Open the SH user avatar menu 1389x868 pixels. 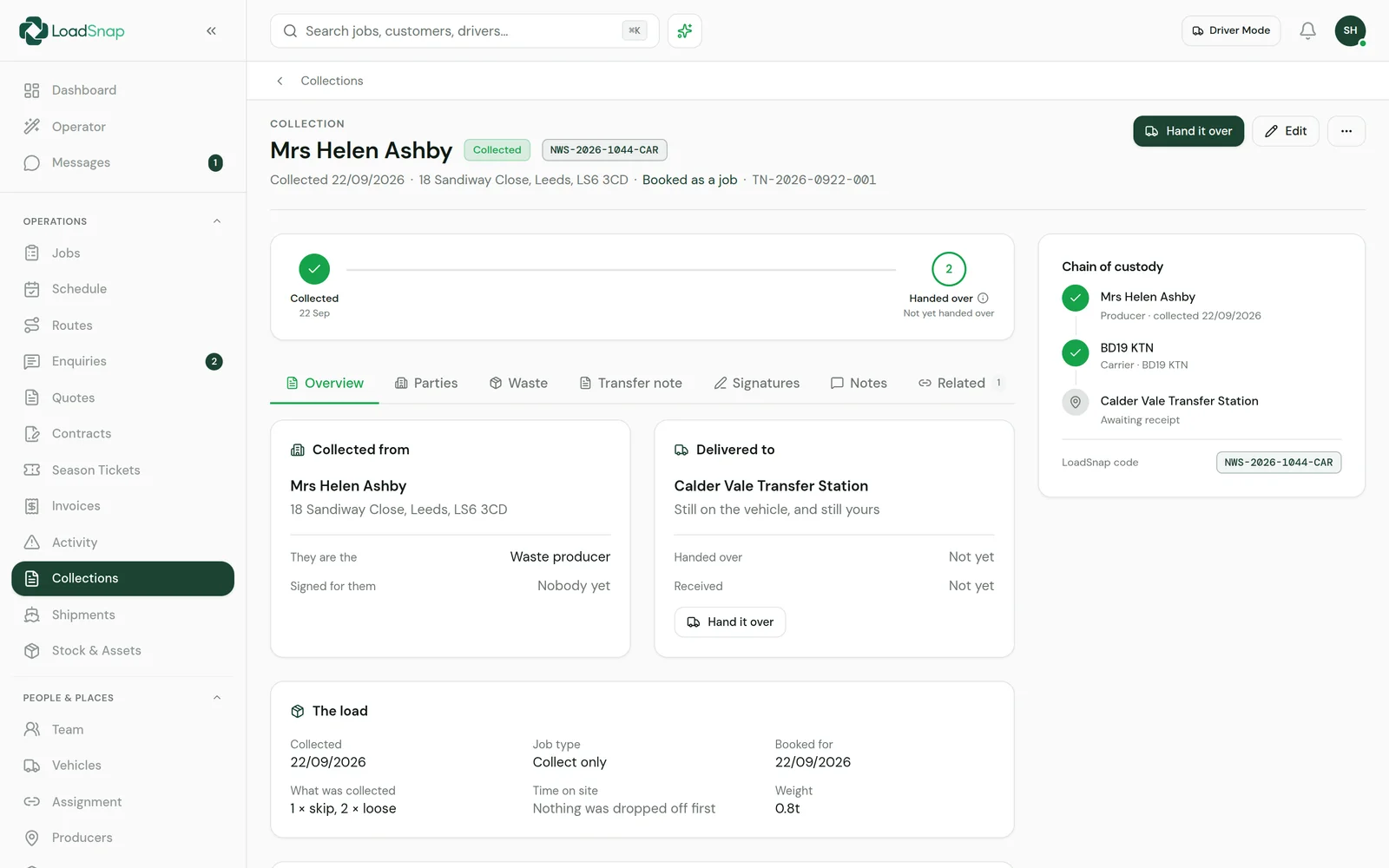(x=1350, y=31)
